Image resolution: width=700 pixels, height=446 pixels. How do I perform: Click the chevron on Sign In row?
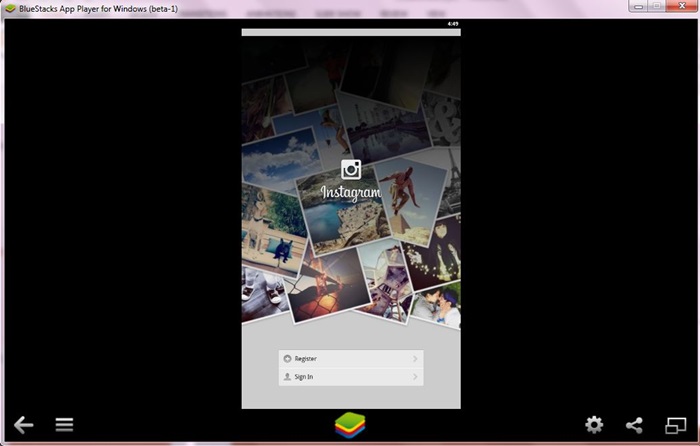[x=415, y=377]
